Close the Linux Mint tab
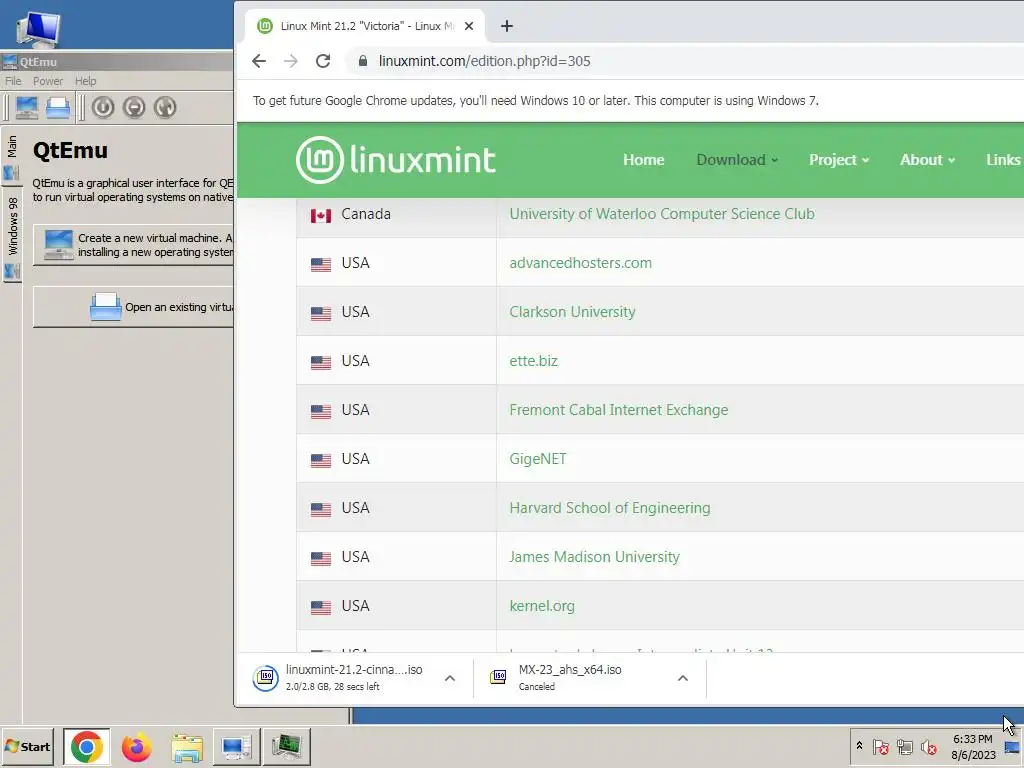This screenshot has width=1024, height=768. 469,26
